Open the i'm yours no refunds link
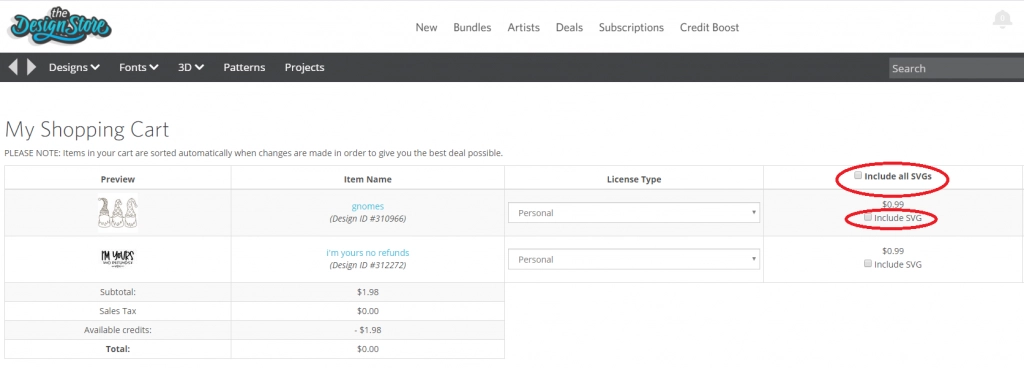Screen dimensions: 1024x368 click(x=368, y=253)
